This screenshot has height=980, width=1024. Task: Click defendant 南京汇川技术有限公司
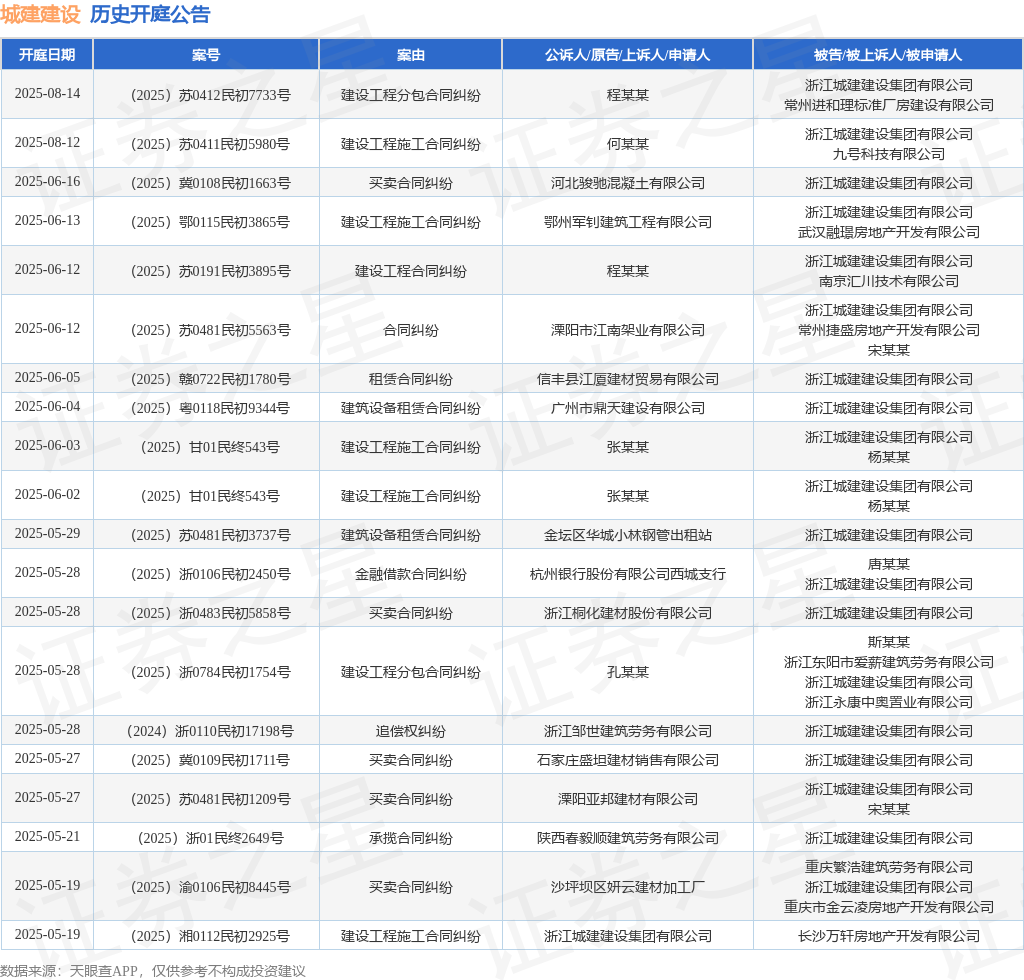click(889, 281)
